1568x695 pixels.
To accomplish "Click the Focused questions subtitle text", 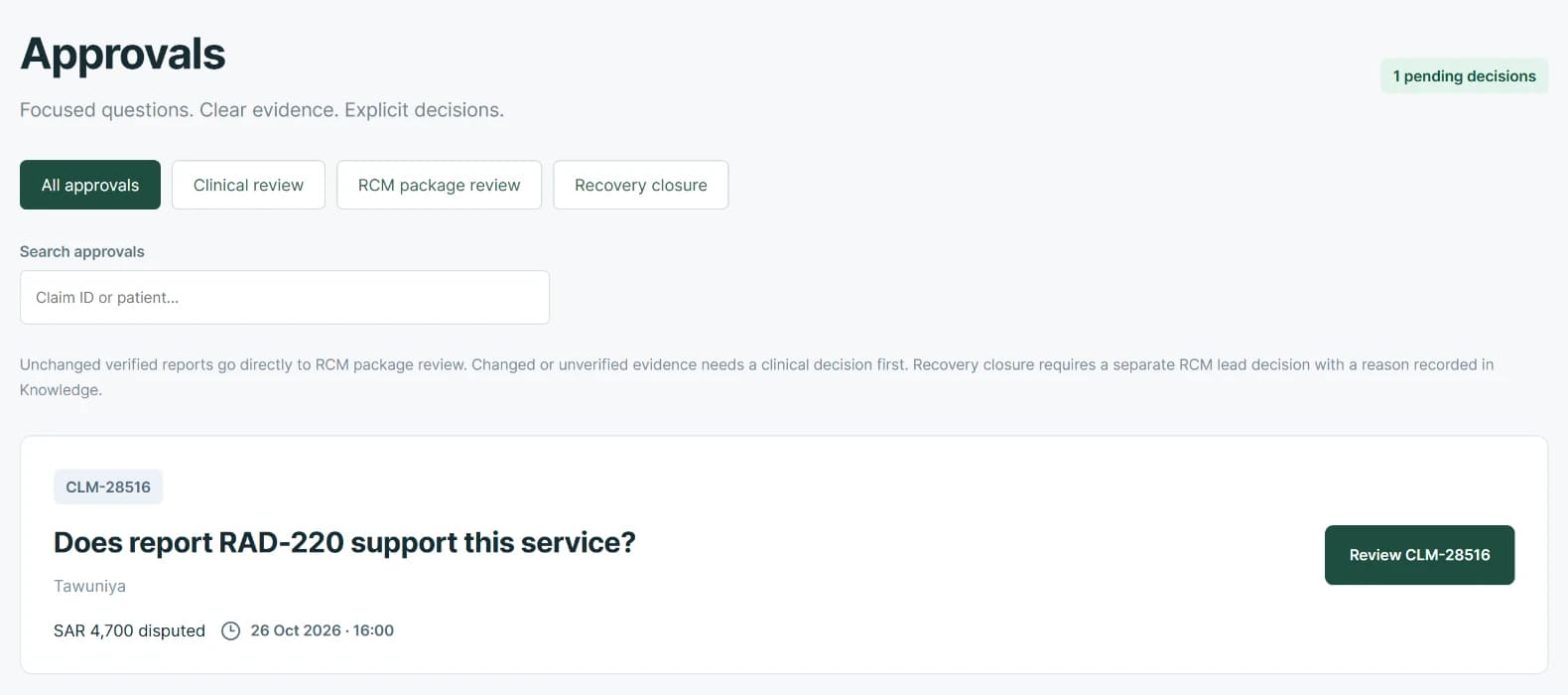I will point(262,109).
